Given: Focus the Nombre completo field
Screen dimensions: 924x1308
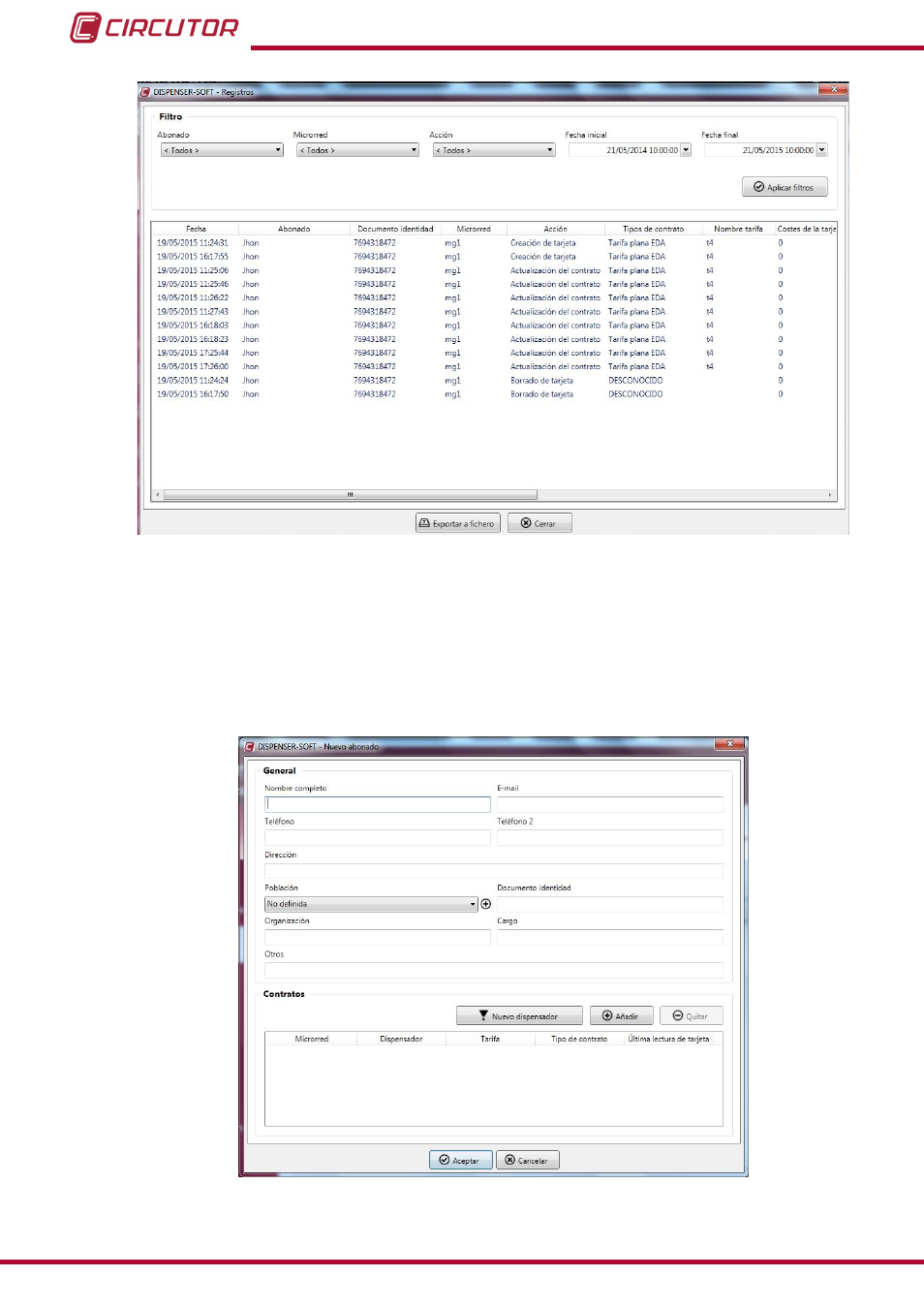Looking at the screenshot, I should click(x=378, y=804).
